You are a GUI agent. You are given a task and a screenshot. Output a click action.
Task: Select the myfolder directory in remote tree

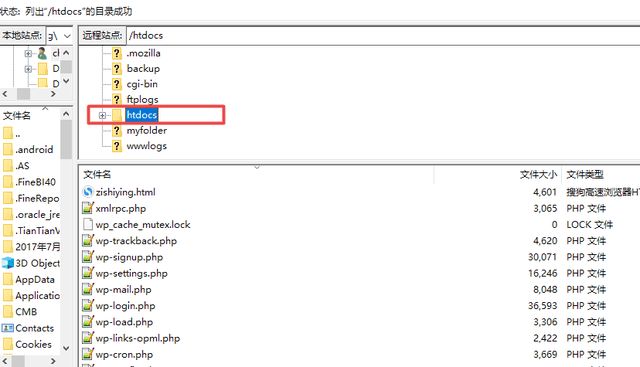point(147,131)
